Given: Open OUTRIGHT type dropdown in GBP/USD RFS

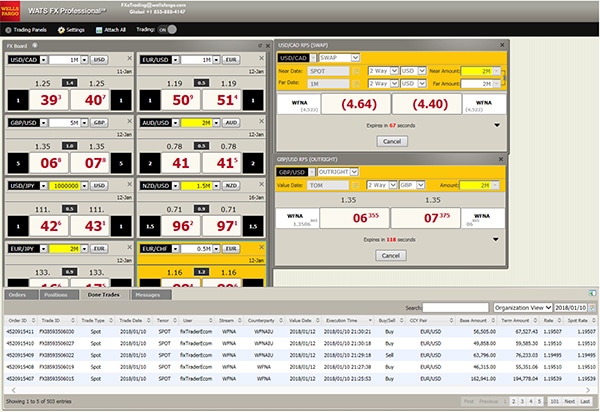Looking at the screenshot, I should pos(354,172).
